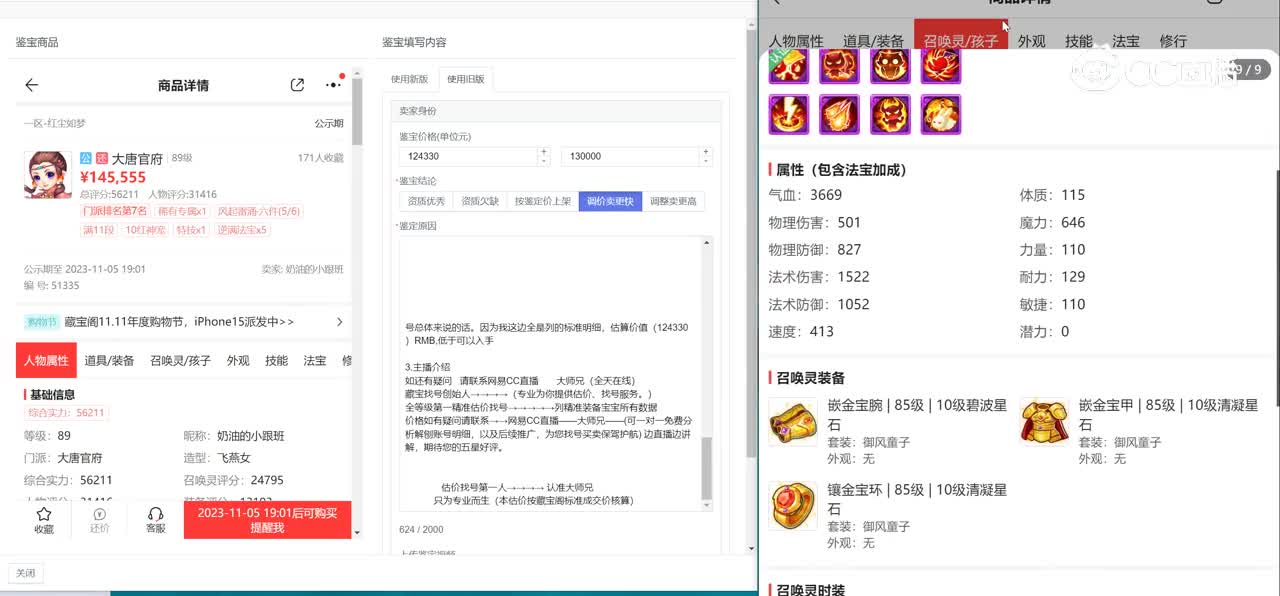Open the 人物属性 tab in left product panel

pos(46,360)
